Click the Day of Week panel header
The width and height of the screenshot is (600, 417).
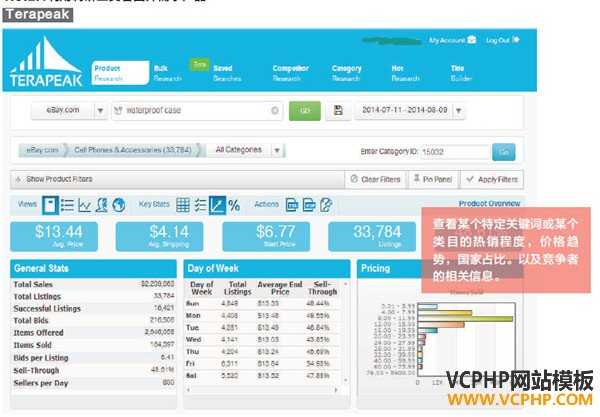(267, 269)
